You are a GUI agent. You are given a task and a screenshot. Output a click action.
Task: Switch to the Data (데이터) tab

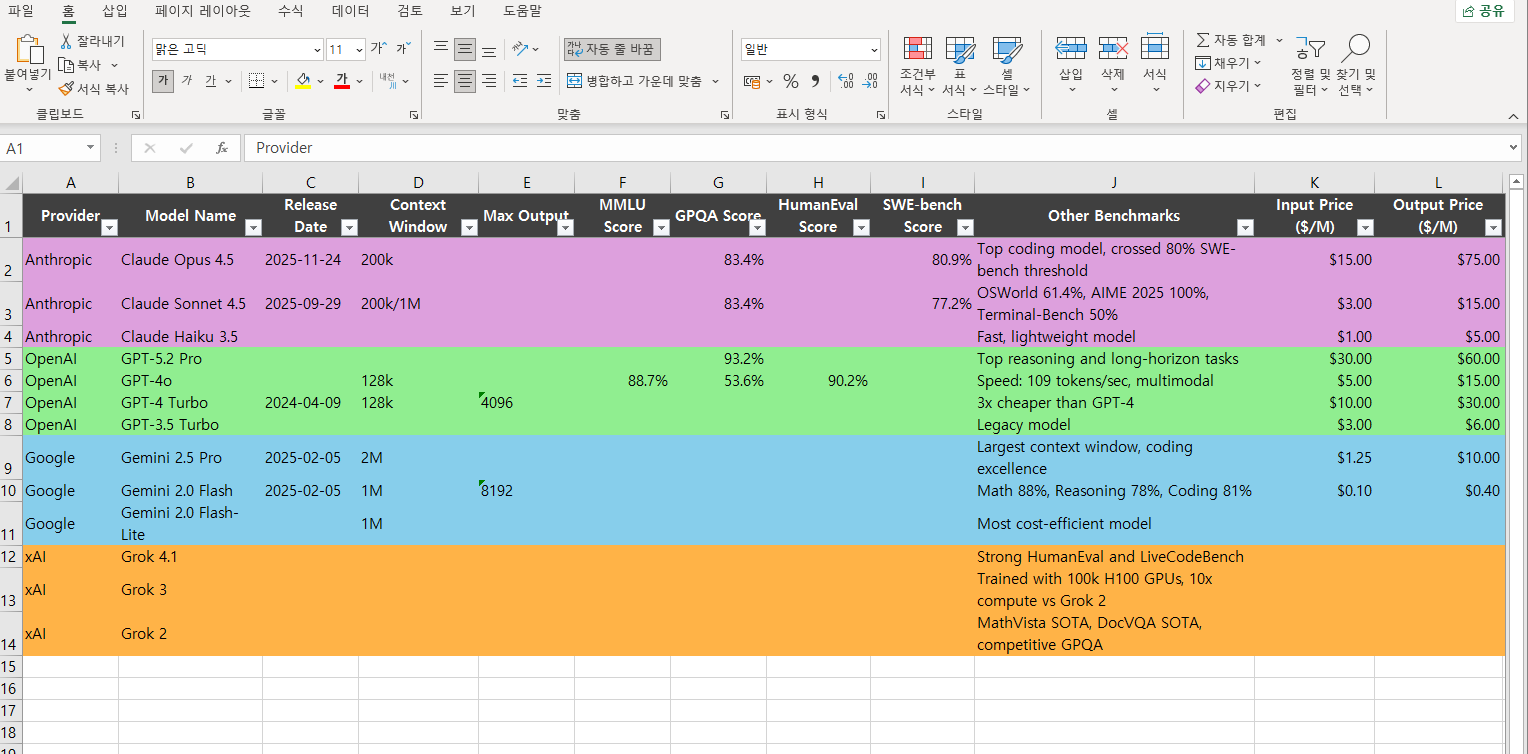point(350,11)
